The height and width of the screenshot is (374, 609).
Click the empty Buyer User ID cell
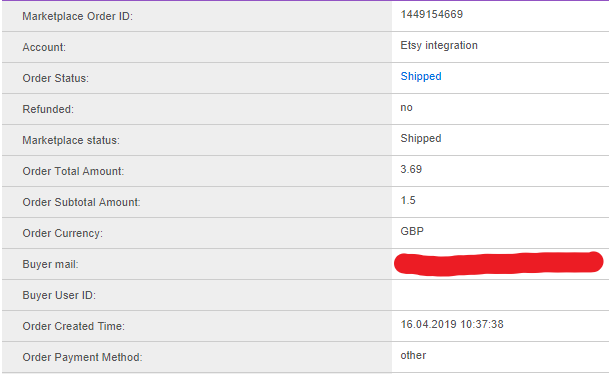500,295
